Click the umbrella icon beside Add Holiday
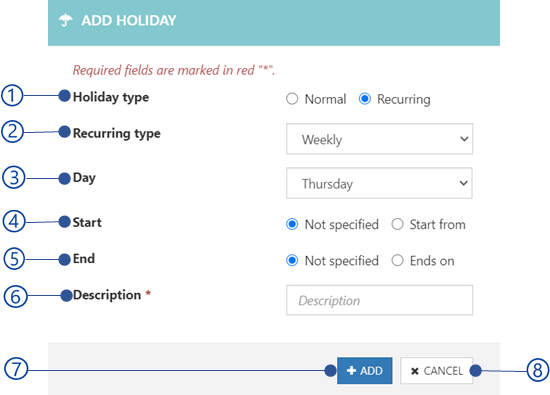The width and height of the screenshot is (550, 395). click(x=66, y=20)
